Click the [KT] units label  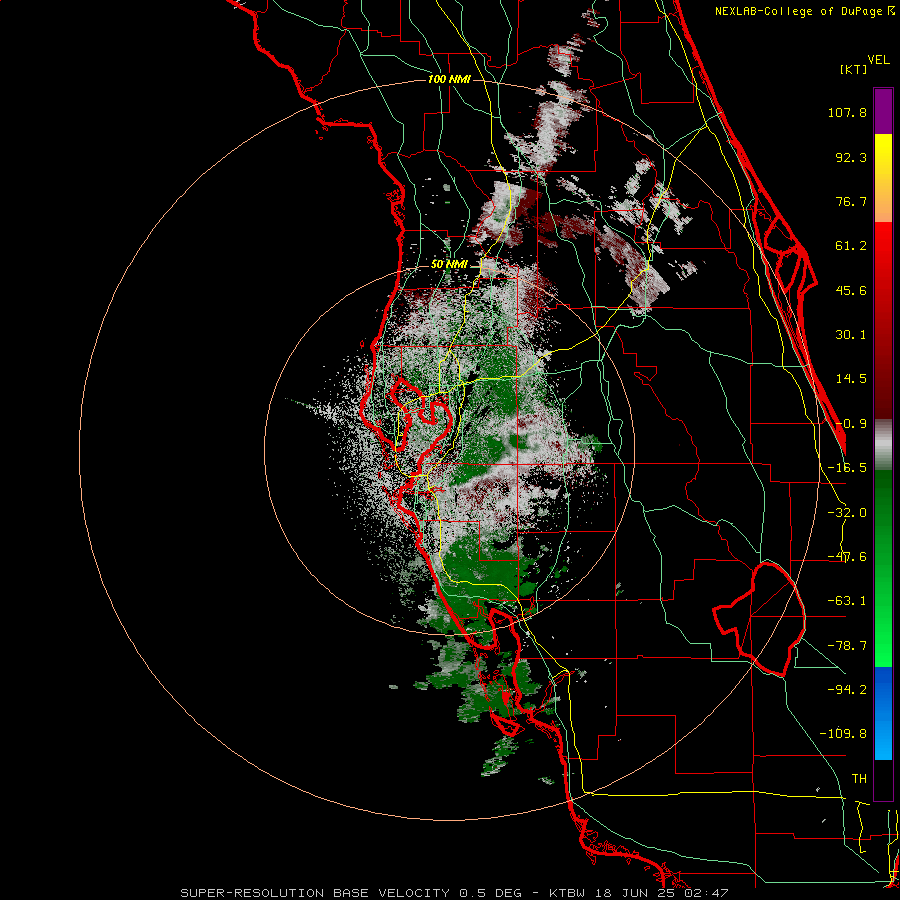point(853,69)
